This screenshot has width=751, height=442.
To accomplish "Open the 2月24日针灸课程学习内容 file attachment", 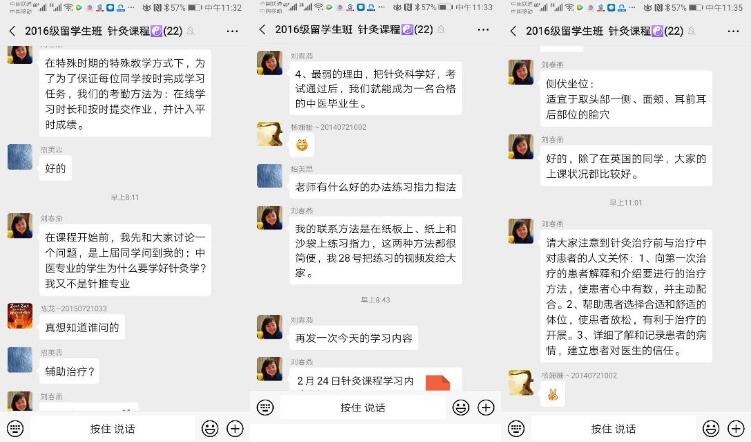I will [x=376, y=380].
